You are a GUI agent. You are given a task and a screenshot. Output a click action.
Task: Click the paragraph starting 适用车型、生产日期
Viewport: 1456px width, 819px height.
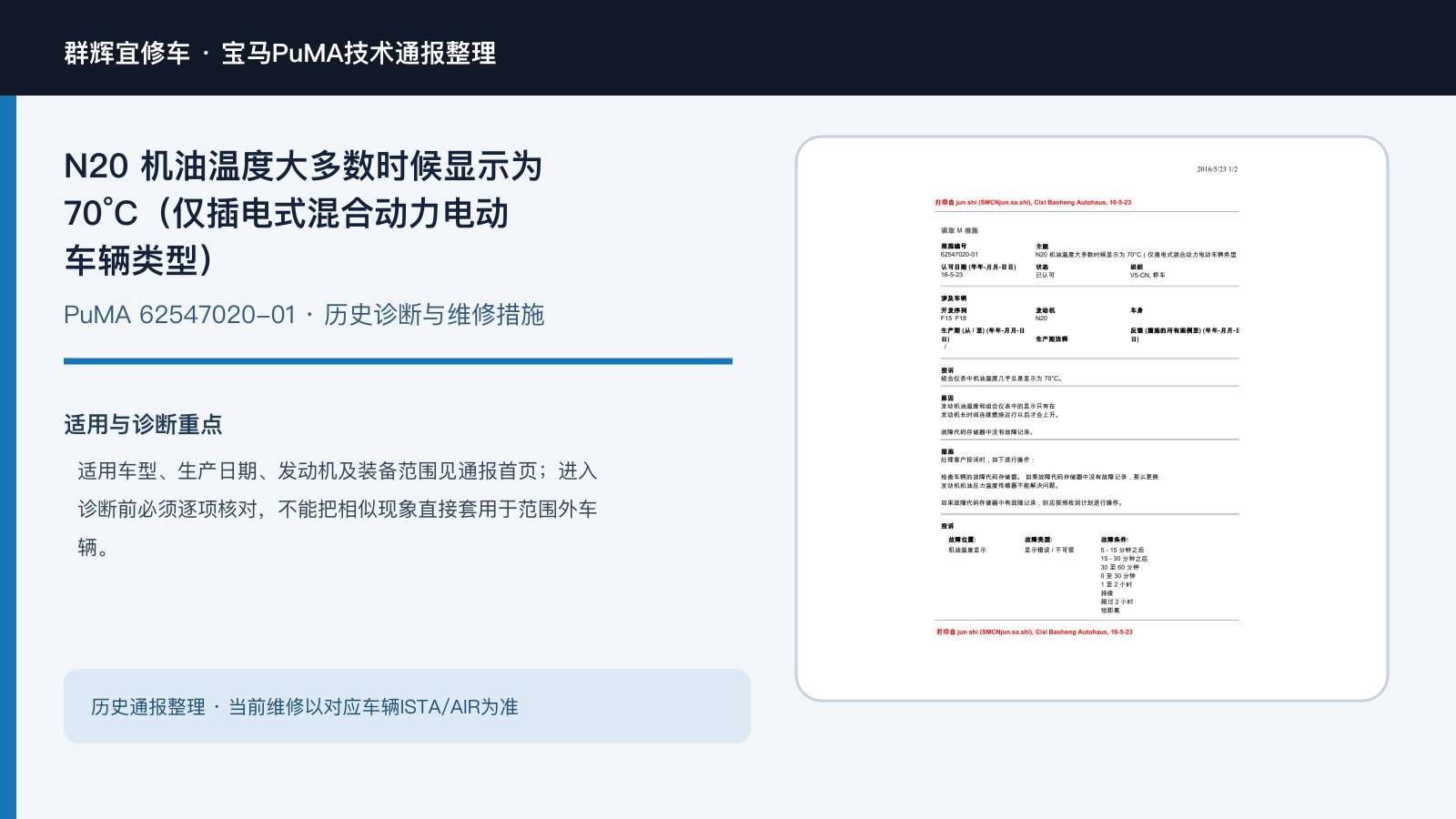click(338, 509)
